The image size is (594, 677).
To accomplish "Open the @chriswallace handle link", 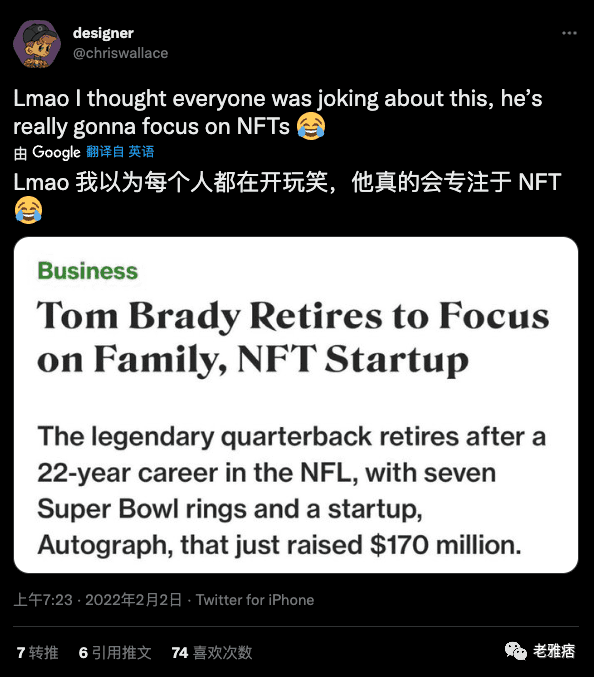I will [120, 53].
